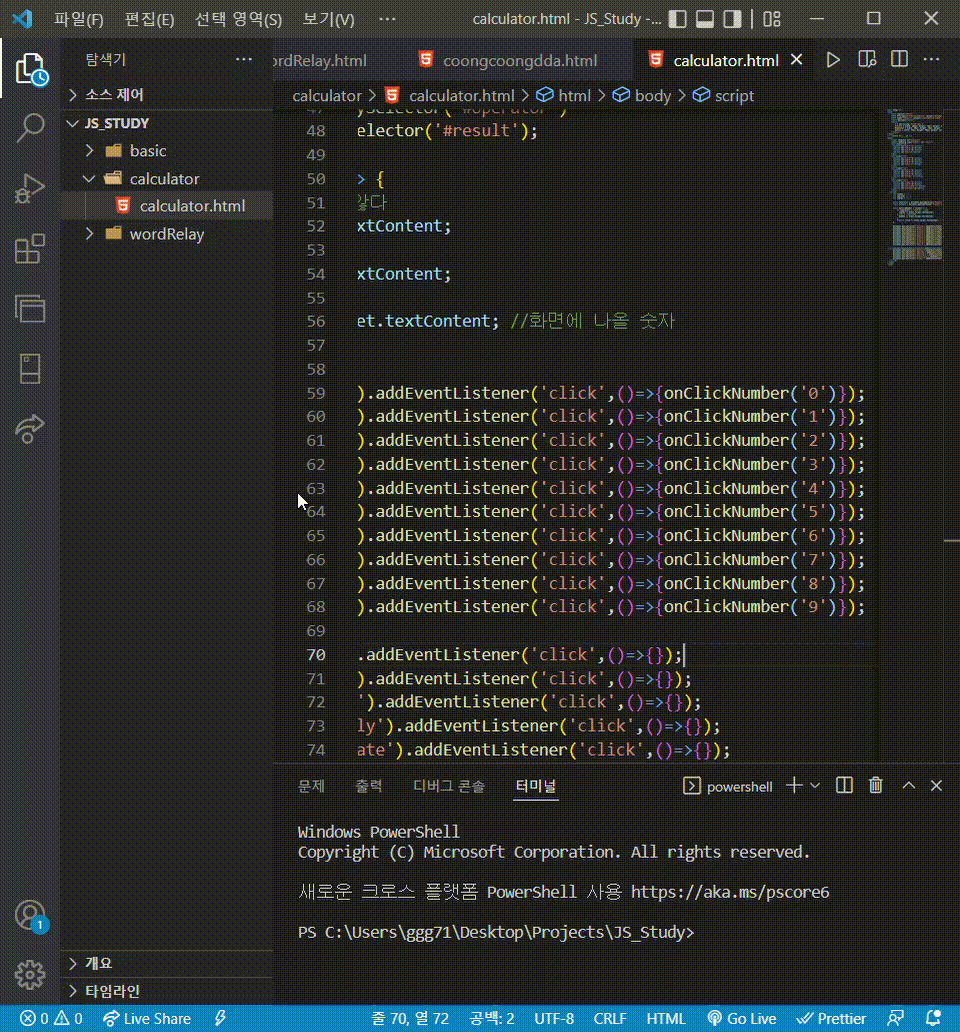
Task: Expand the timeline section
Action: pos(166,991)
